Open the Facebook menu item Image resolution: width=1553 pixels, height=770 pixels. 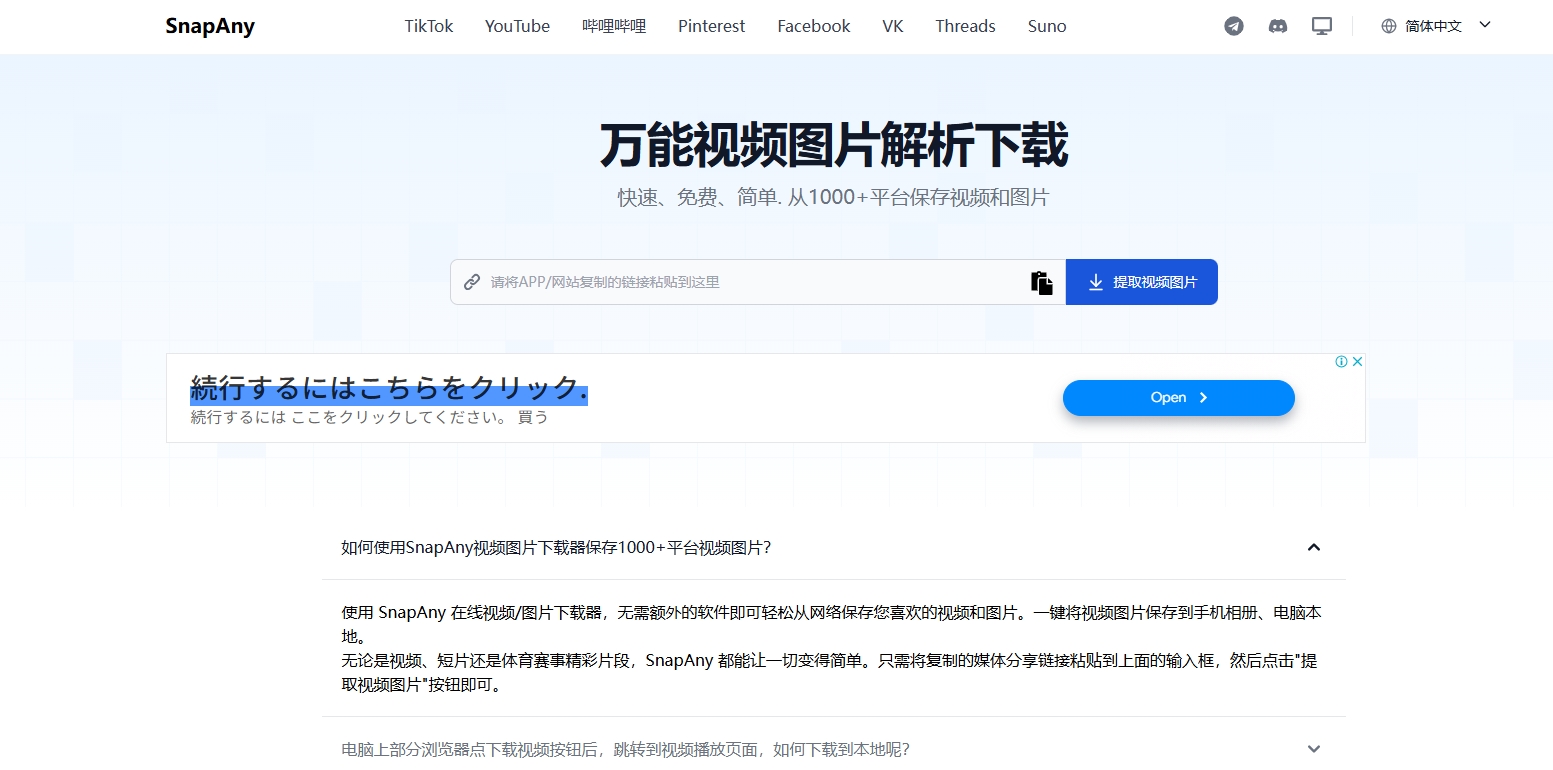coord(814,27)
